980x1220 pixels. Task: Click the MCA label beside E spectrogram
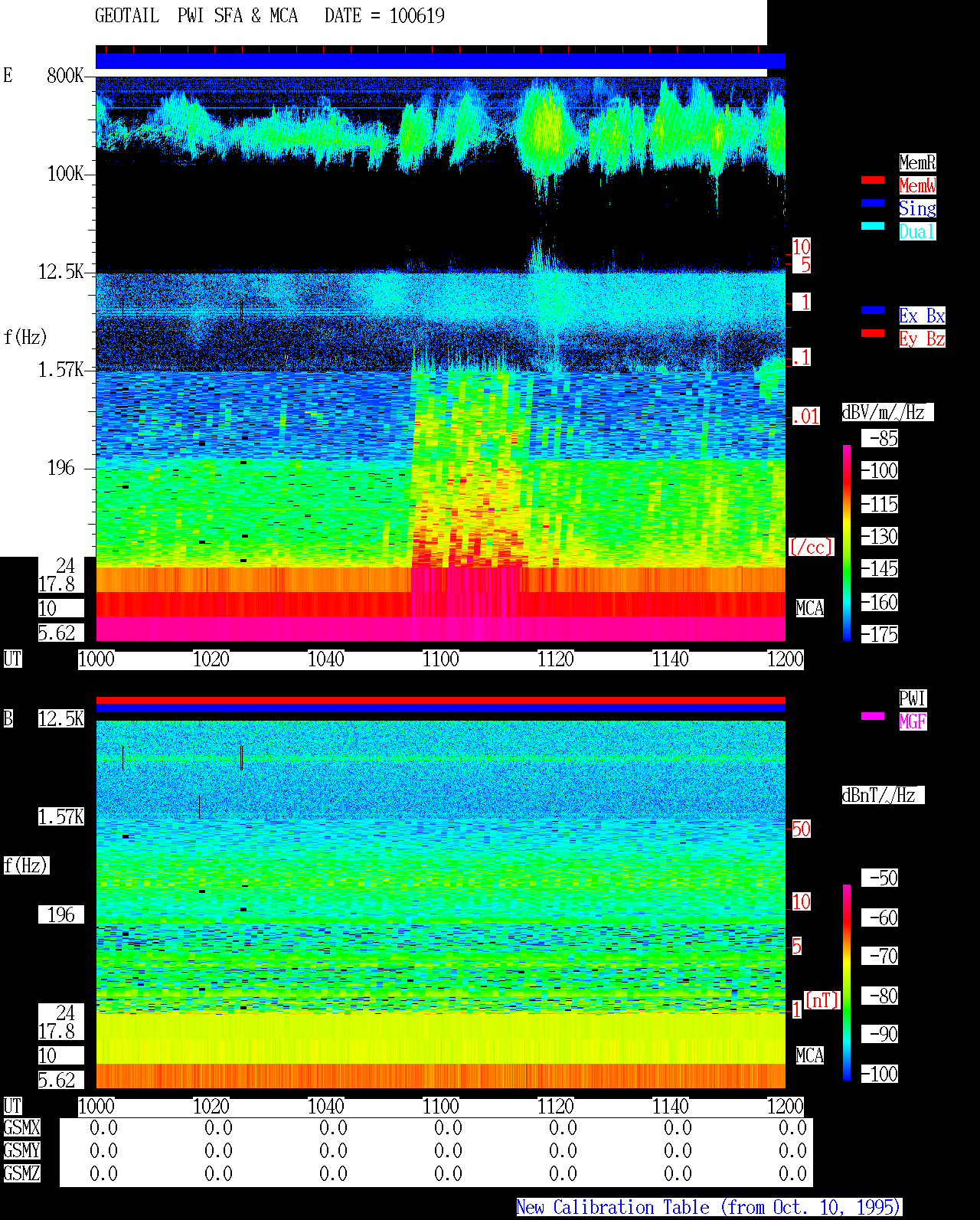tap(810, 609)
